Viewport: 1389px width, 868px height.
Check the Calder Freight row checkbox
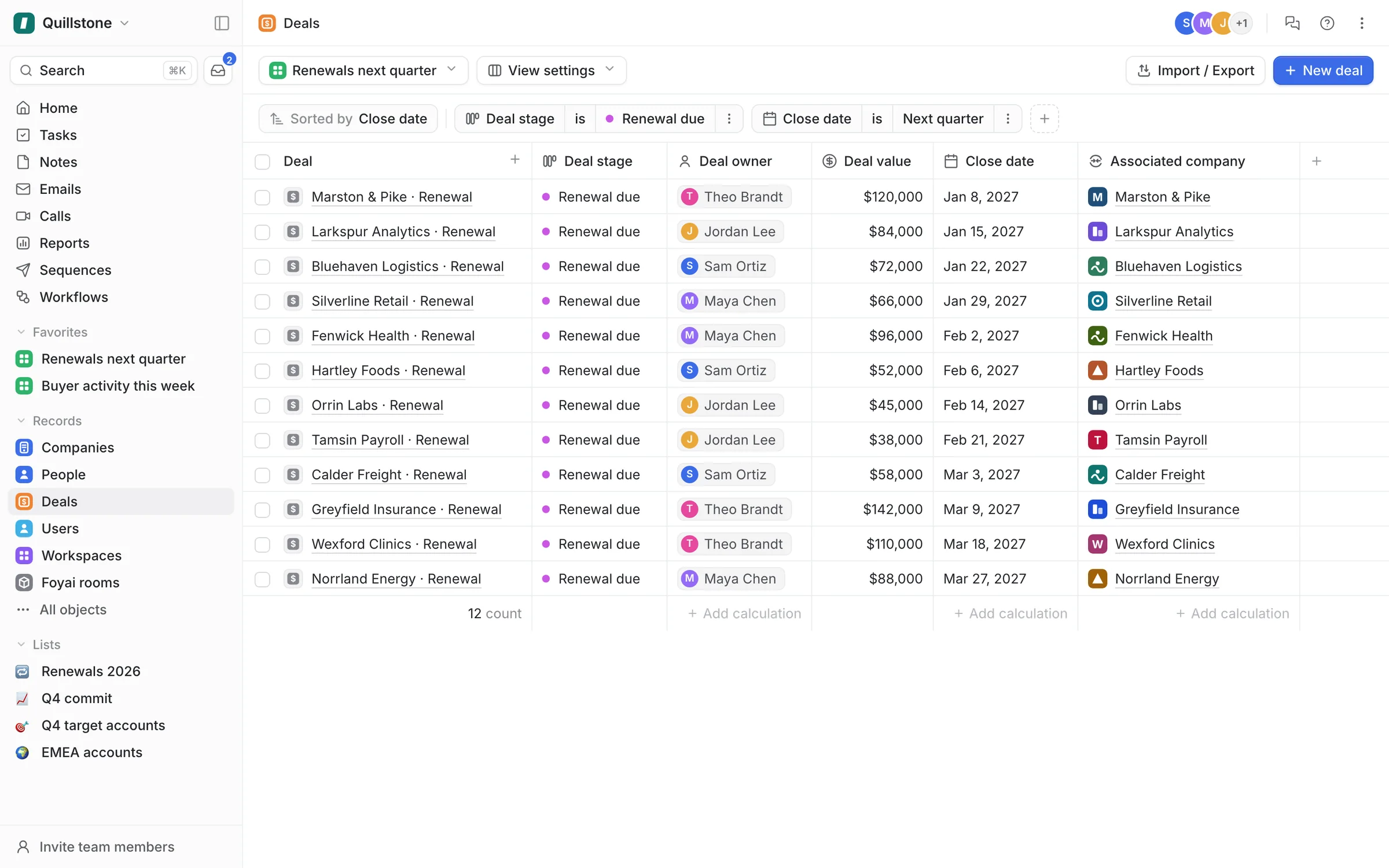tap(262, 475)
